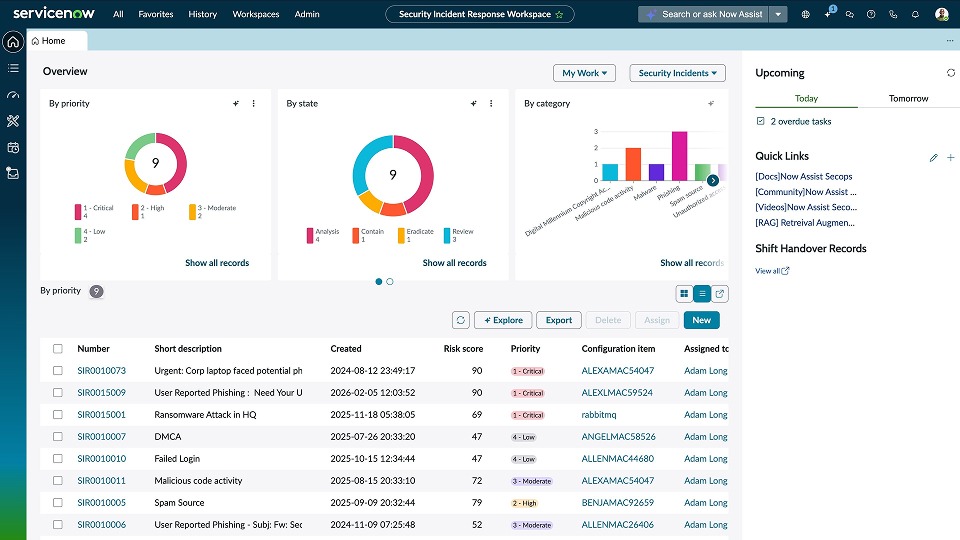This screenshot has height=540, width=960.
Task: Expand the dropdown arrow beside Now Assist search
Action: pyautogui.click(x=779, y=14)
